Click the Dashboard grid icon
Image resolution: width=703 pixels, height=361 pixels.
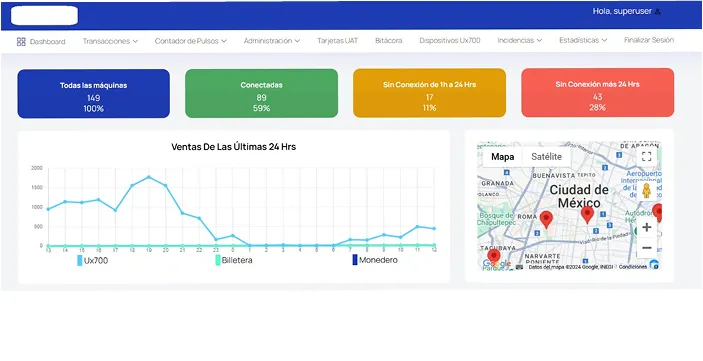pos(21,42)
